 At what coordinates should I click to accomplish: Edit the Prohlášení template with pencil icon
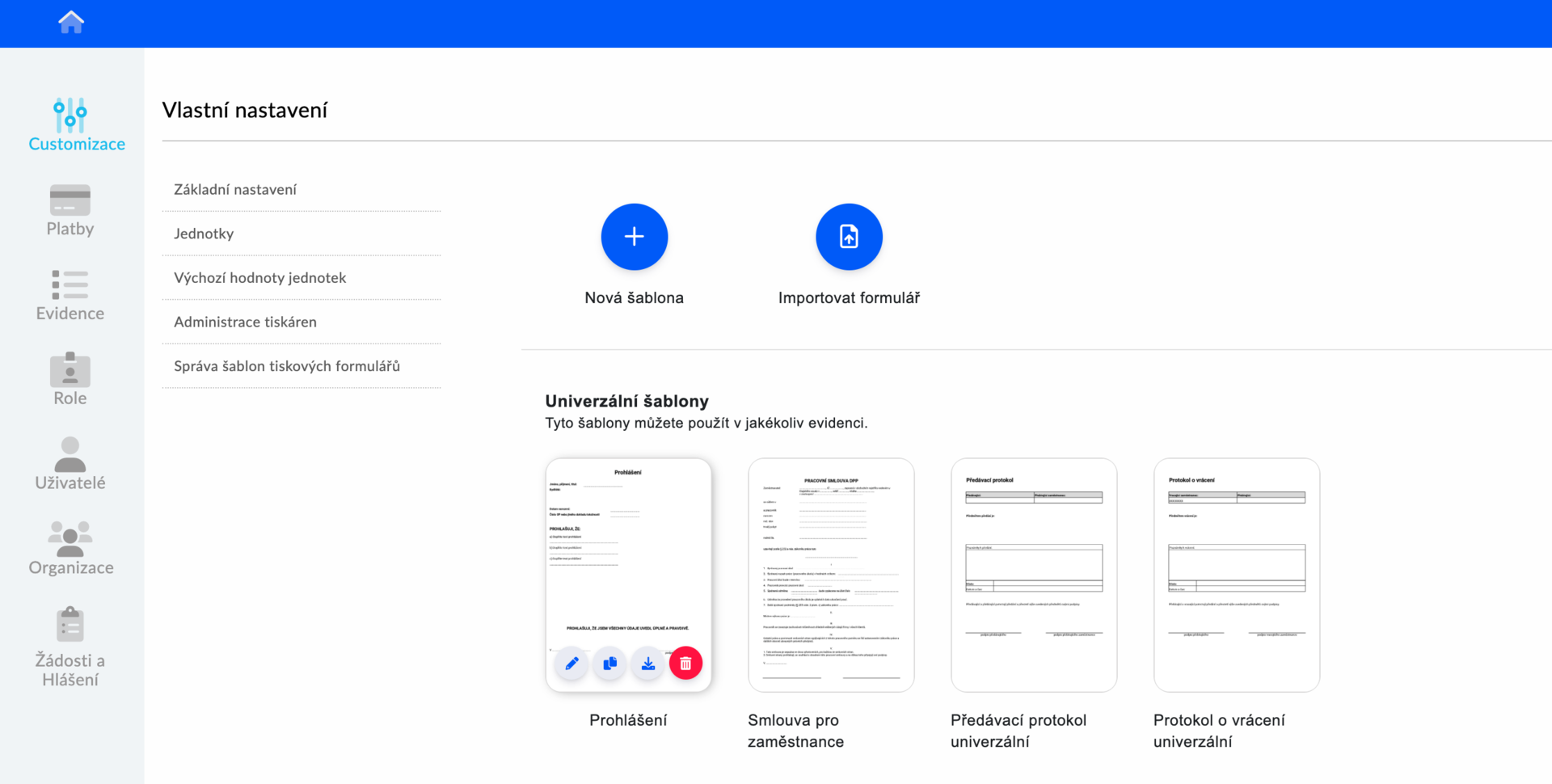[x=571, y=664]
